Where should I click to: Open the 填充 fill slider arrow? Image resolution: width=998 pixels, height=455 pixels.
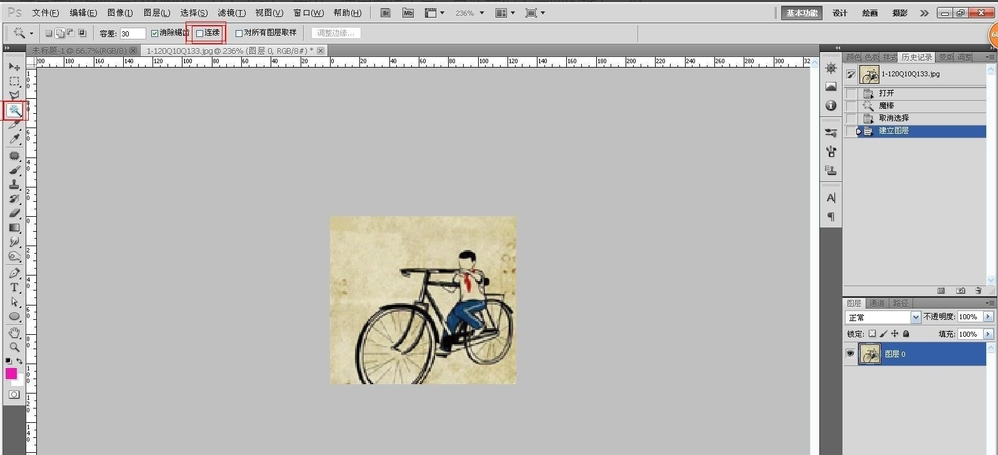988,334
